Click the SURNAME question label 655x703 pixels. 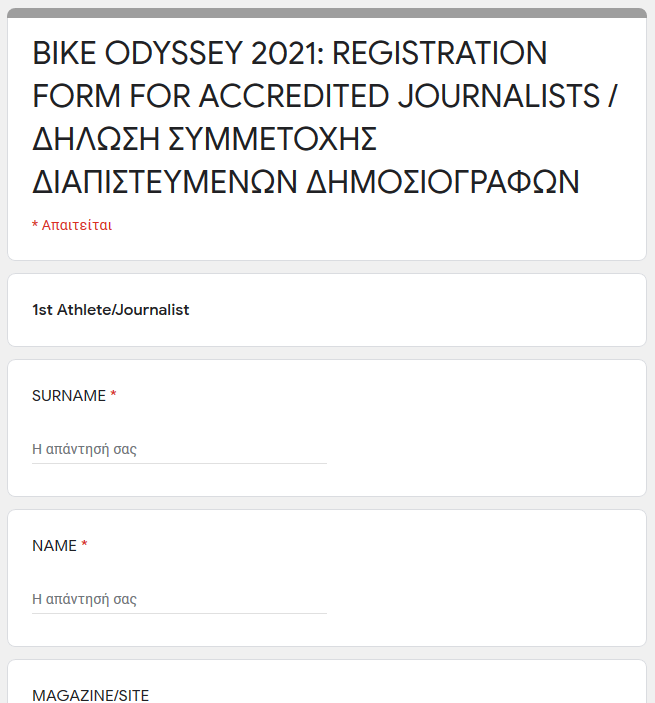coord(69,396)
